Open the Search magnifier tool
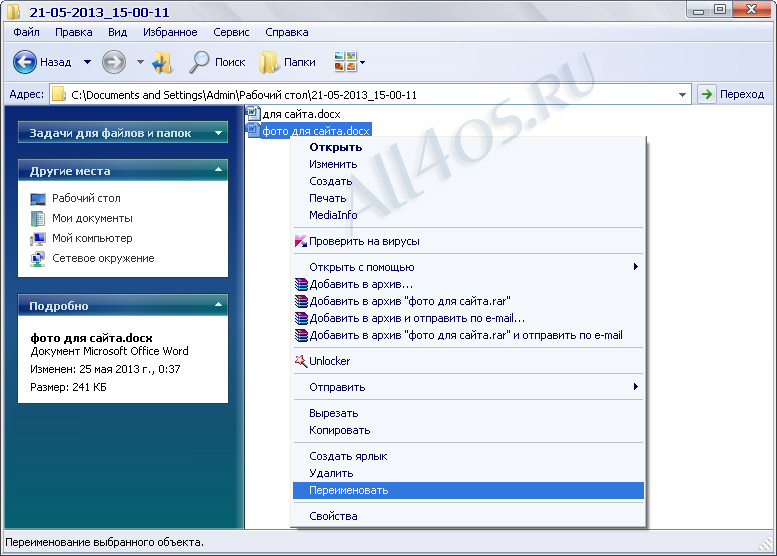Viewport: 777px width, 556px height. (x=199, y=62)
